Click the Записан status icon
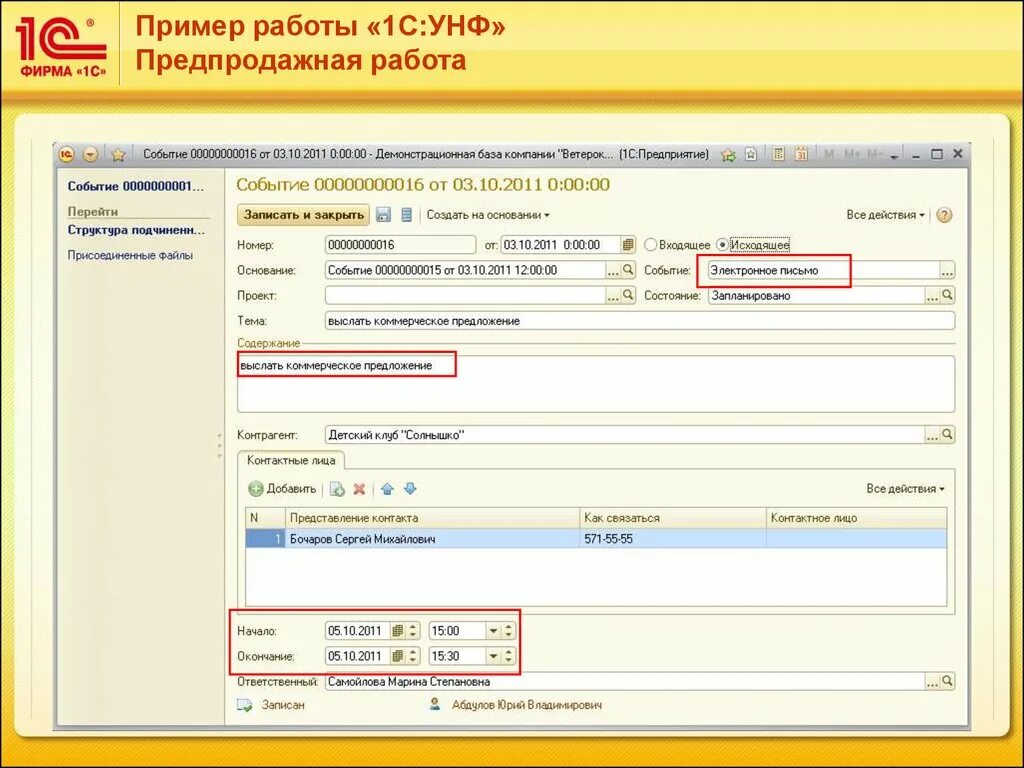1024x768 pixels. 245,705
